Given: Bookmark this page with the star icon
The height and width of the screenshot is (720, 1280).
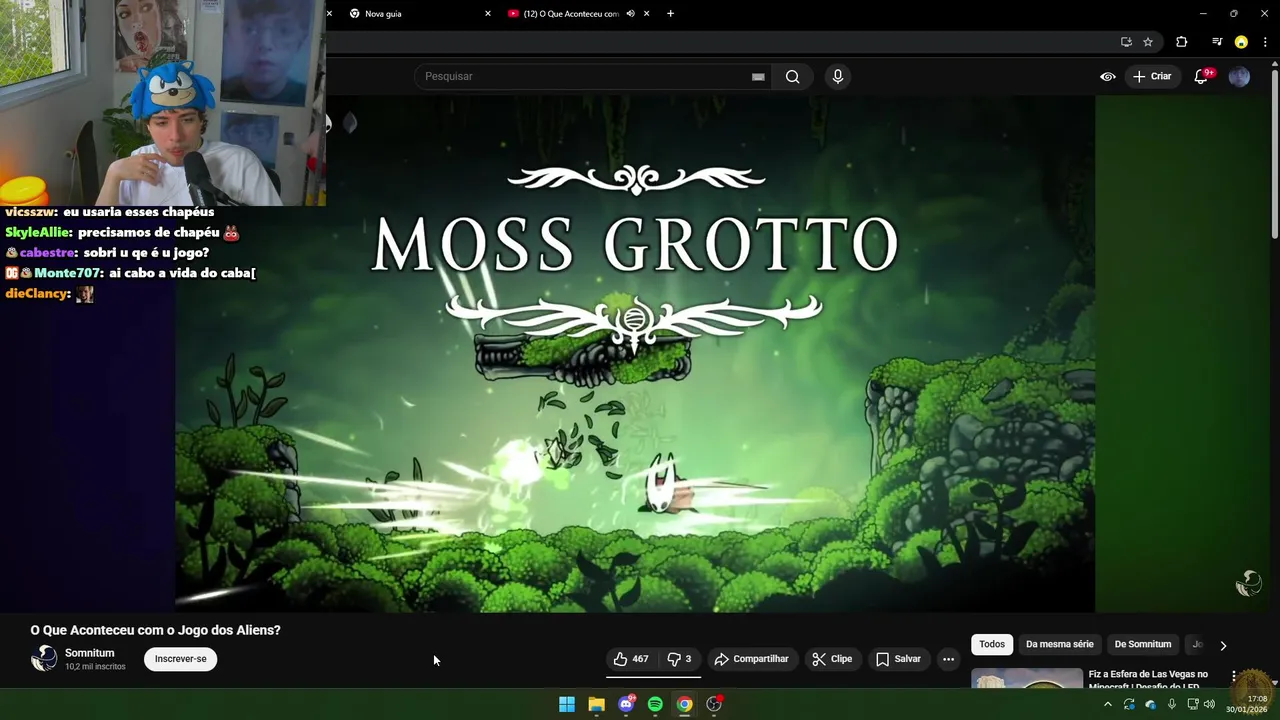Looking at the screenshot, I should pos(1148,42).
